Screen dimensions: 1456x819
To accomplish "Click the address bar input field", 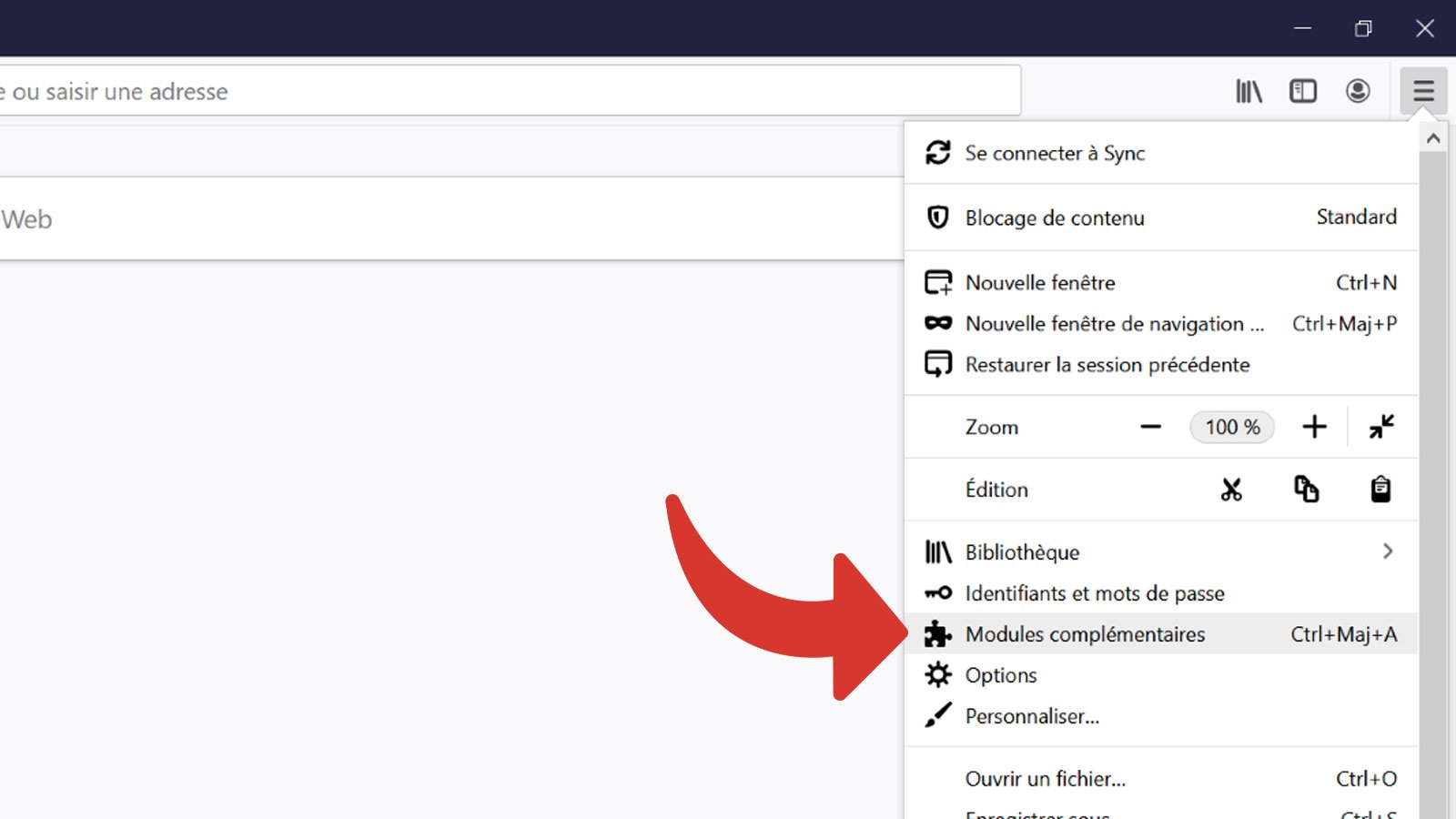I will 510,91.
